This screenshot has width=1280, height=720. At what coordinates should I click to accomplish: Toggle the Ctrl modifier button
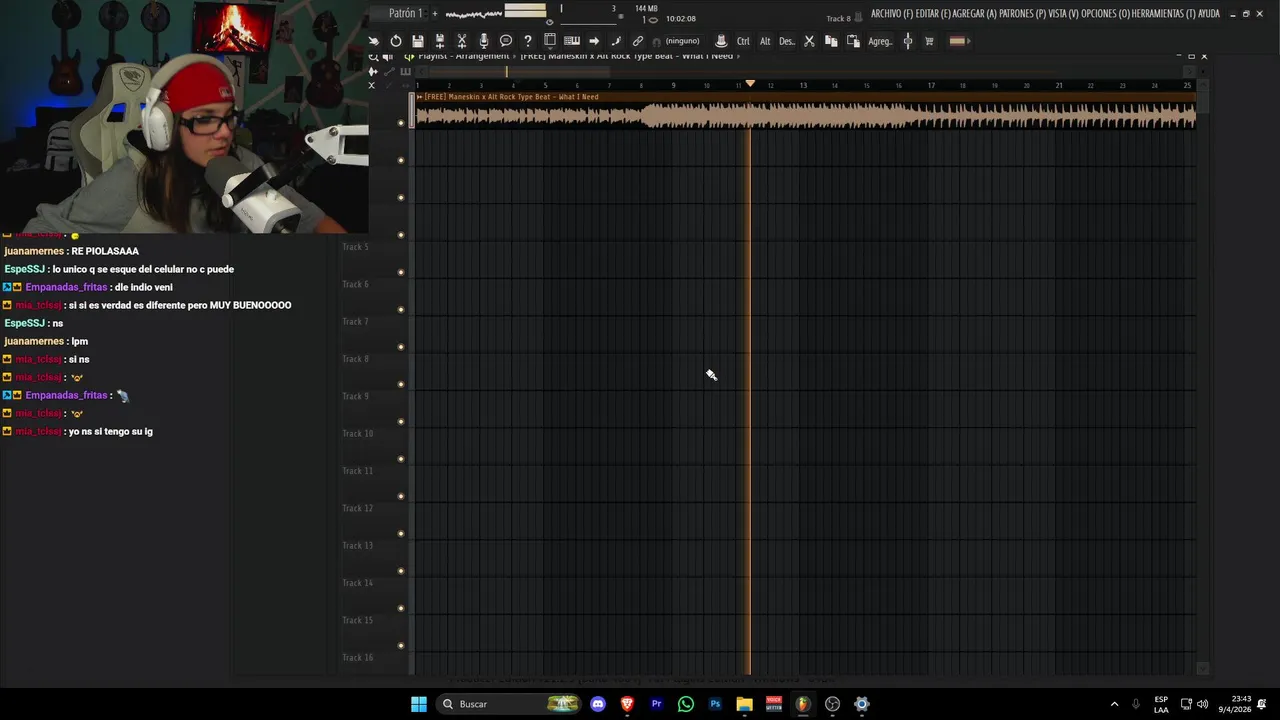tap(743, 41)
